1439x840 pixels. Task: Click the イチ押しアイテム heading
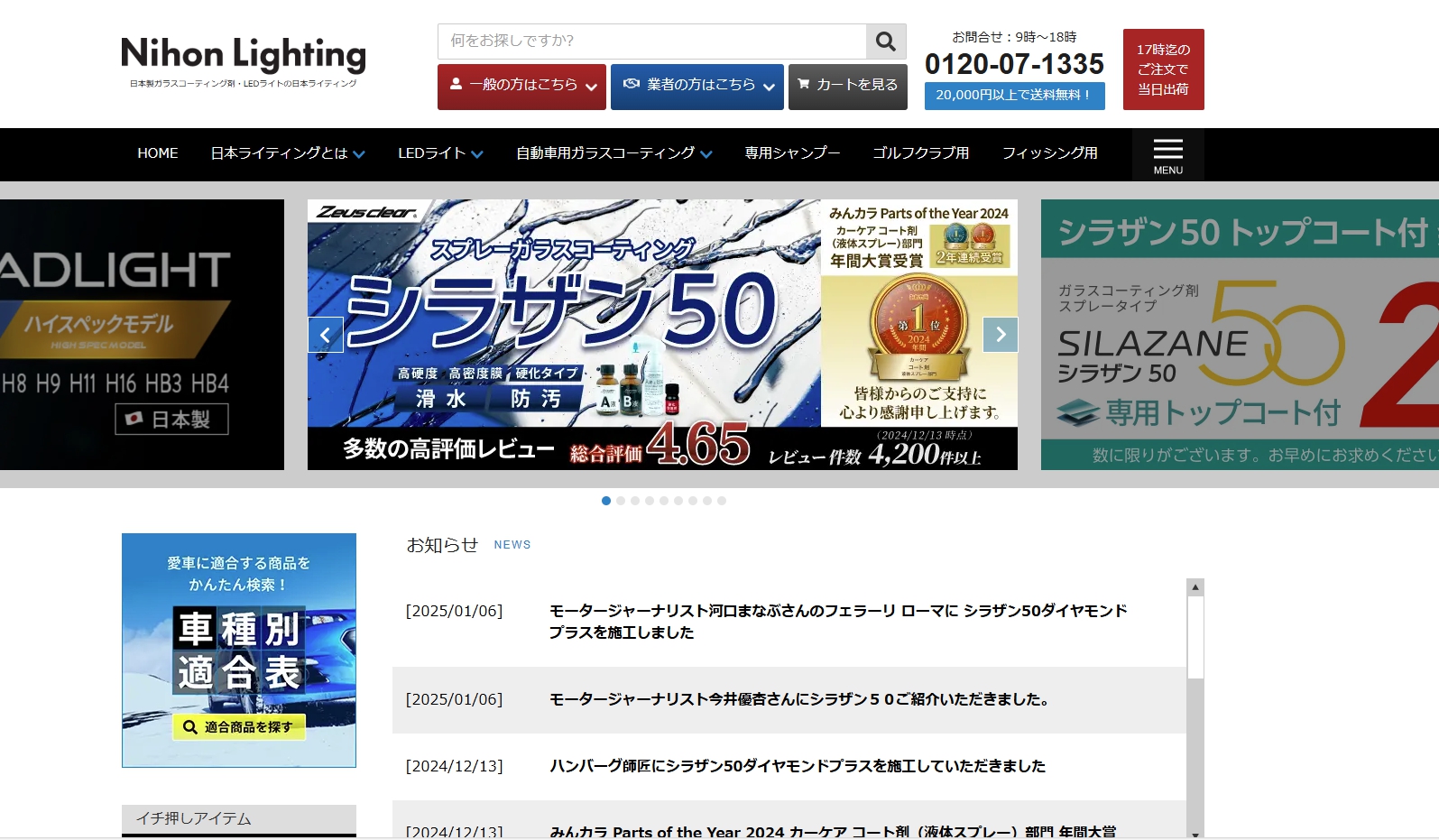tap(239, 818)
